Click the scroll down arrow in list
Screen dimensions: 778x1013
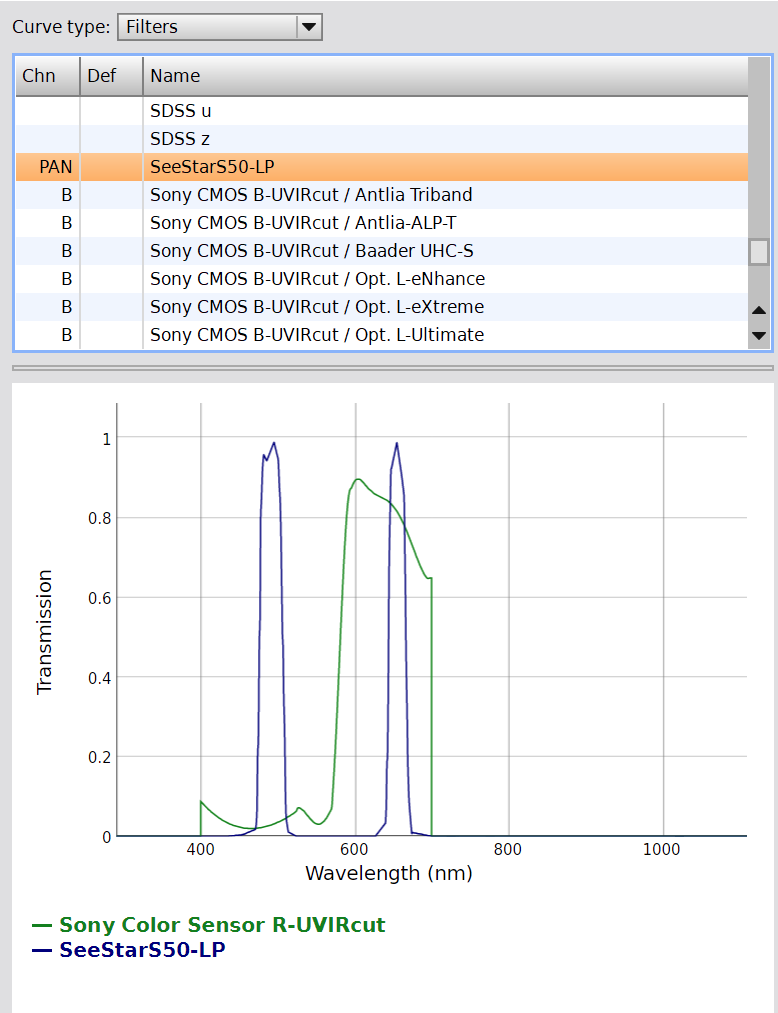tap(759, 335)
